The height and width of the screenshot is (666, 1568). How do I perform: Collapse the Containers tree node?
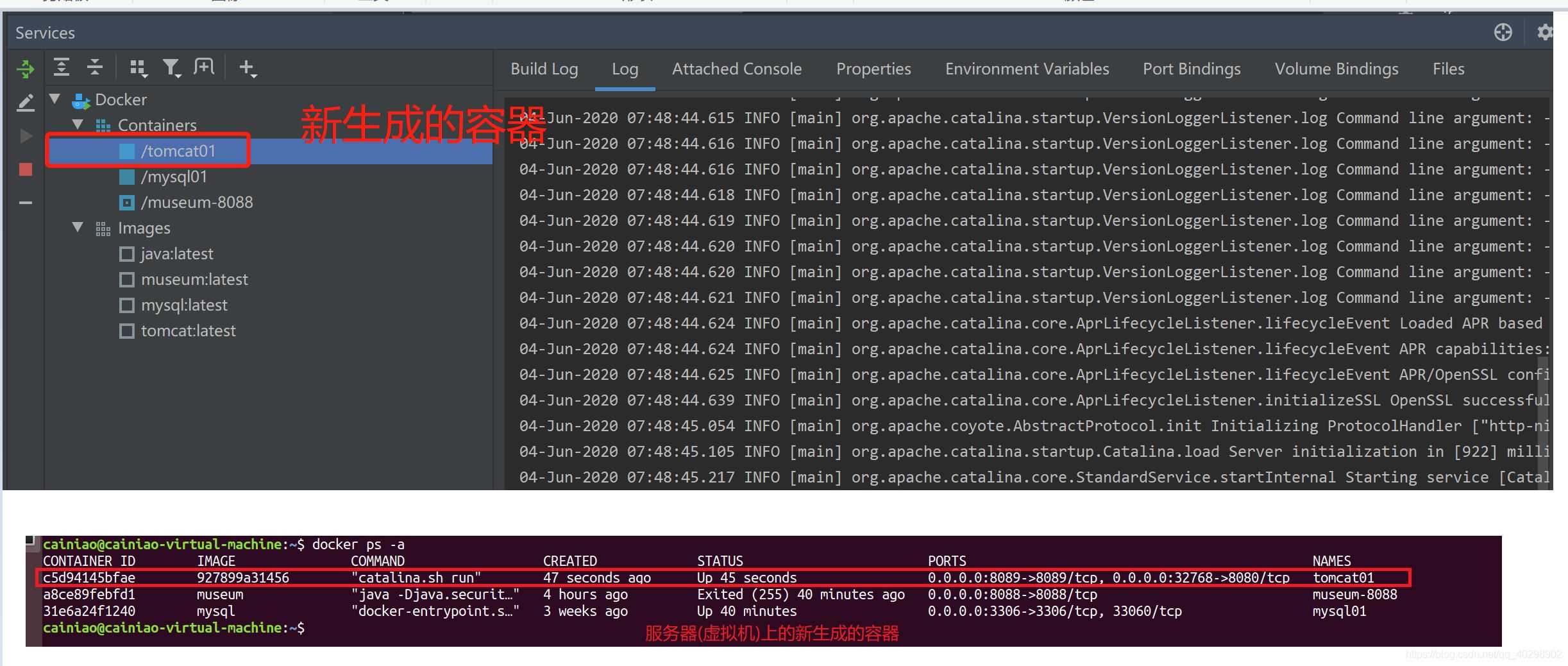pyautogui.click(x=78, y=124)
